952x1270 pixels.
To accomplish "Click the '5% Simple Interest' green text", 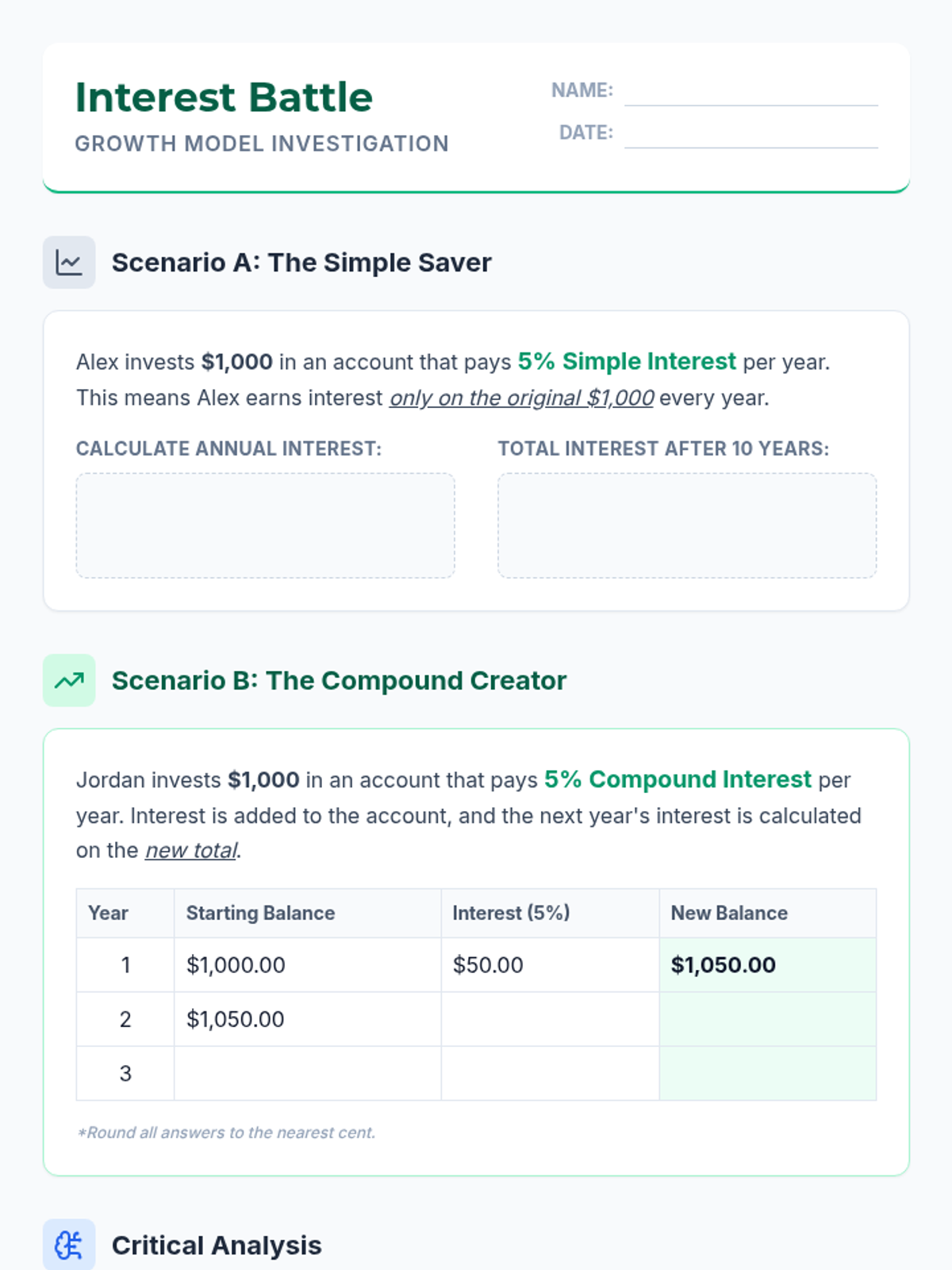I will (627, 362).
